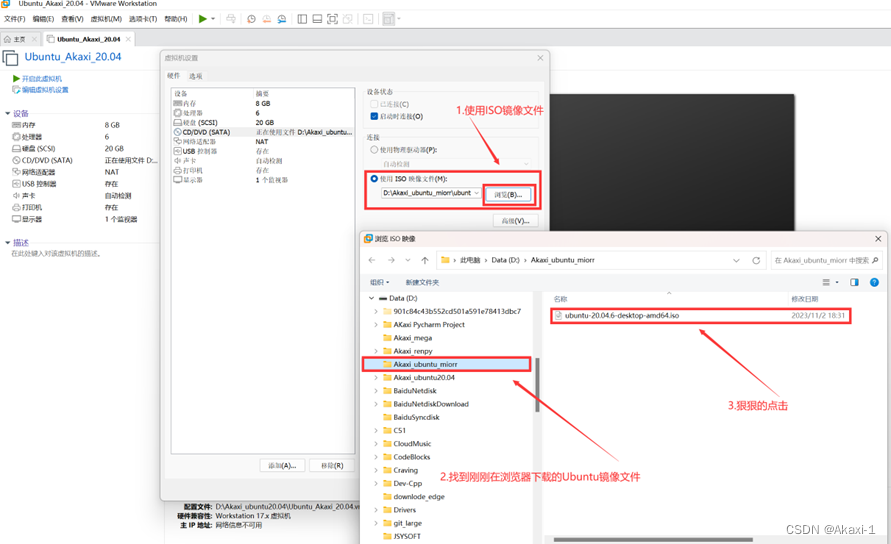Click the blue help question mark icon
This screenshot has height=544, width=891.
coord(874,282)
